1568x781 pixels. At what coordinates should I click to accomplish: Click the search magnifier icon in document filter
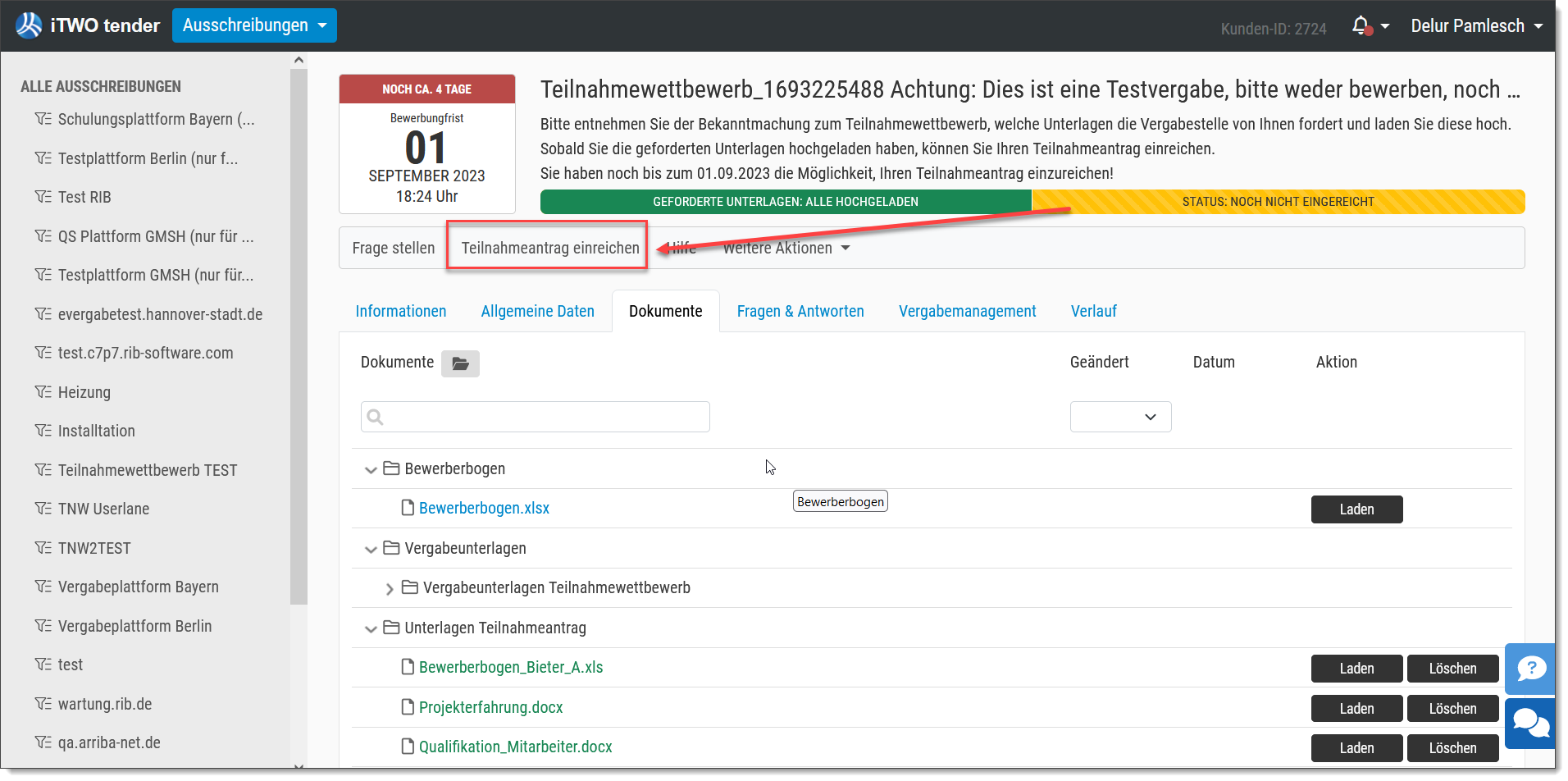376,417
